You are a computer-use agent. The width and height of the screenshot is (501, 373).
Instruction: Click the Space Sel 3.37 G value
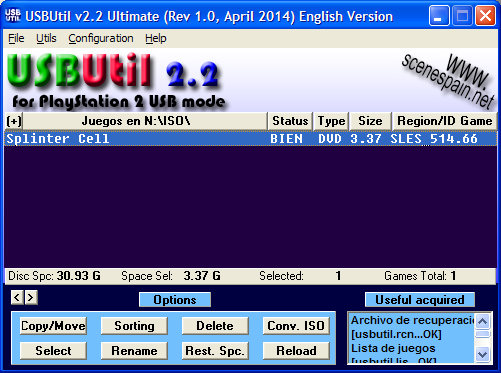[202, 276]
